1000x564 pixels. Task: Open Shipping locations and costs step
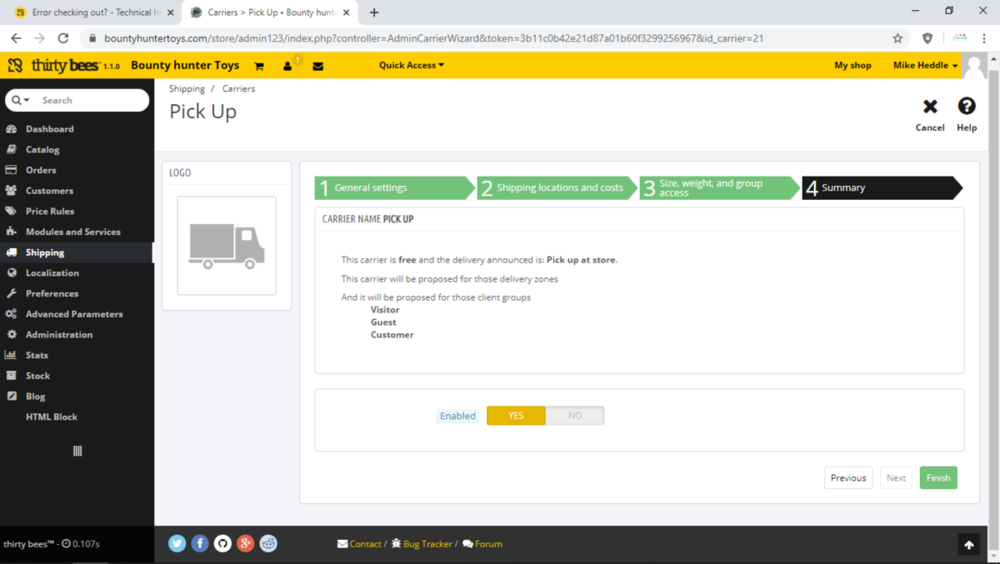(557, 188)
